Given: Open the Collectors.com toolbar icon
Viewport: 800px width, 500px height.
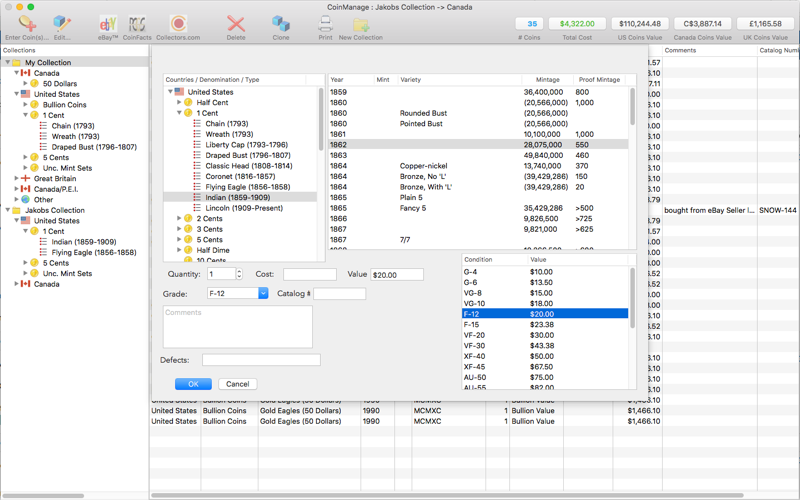Looking at the screenshot, I should 178,24.
